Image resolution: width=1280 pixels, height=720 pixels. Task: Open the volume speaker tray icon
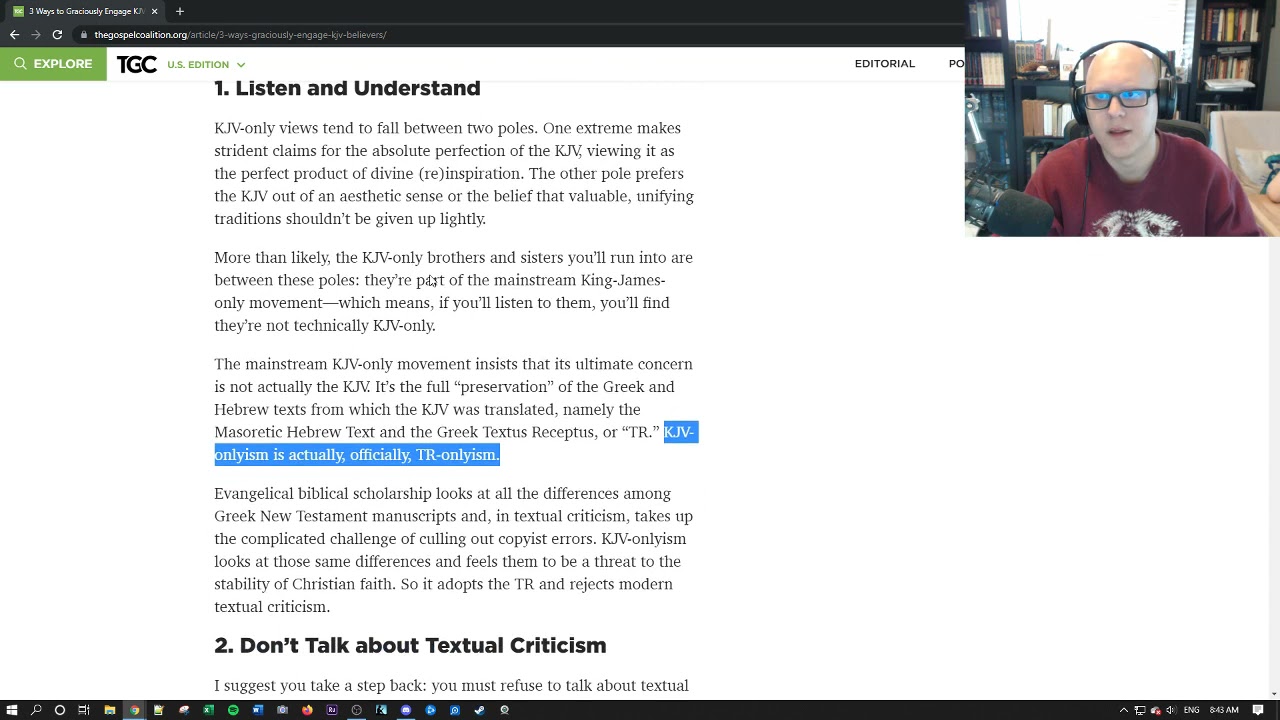click(1171, 710)
